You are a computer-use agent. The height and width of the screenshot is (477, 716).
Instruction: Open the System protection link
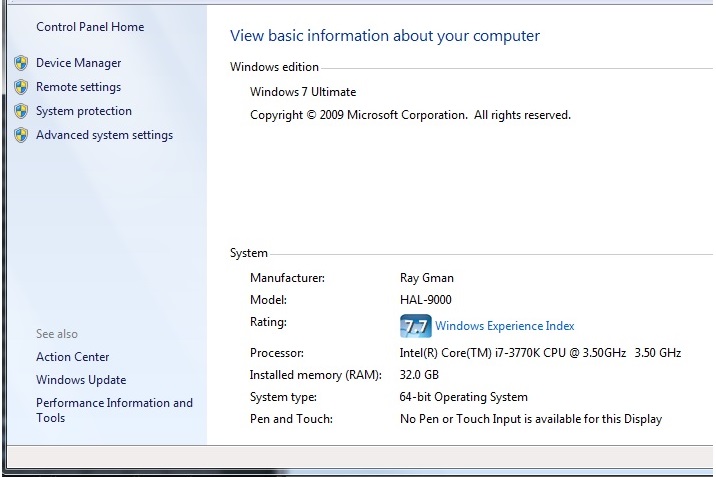[84, 111]
